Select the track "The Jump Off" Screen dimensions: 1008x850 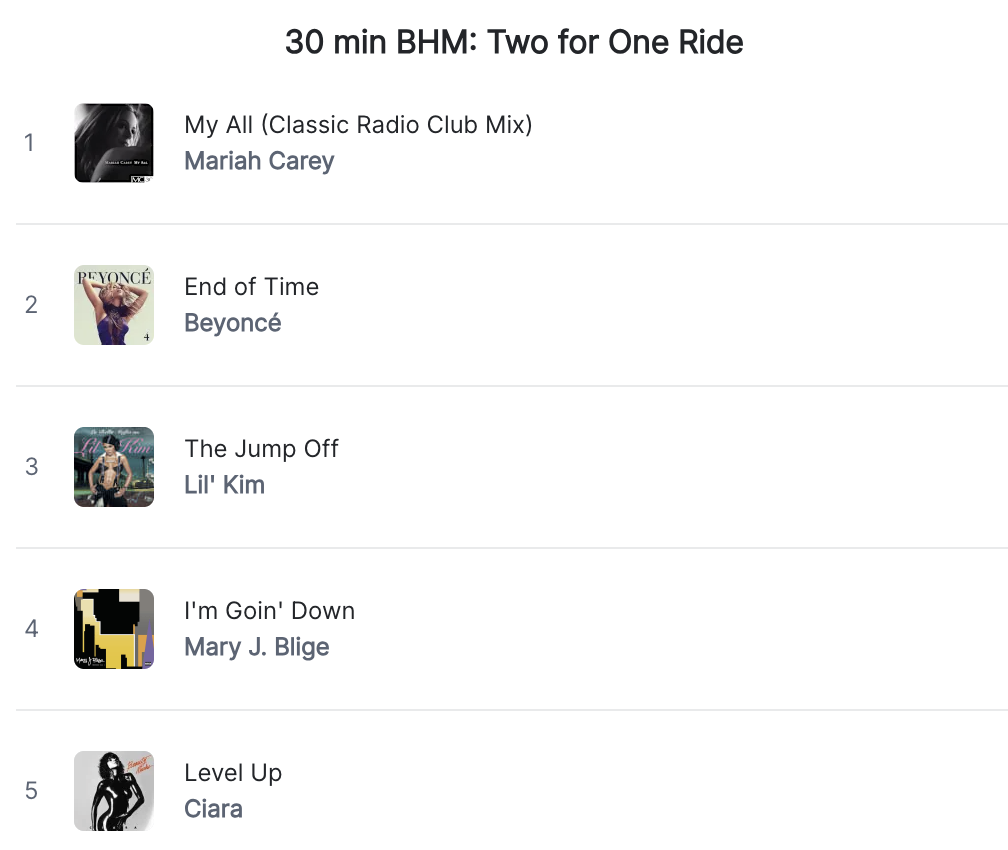[x=261, y=448]
